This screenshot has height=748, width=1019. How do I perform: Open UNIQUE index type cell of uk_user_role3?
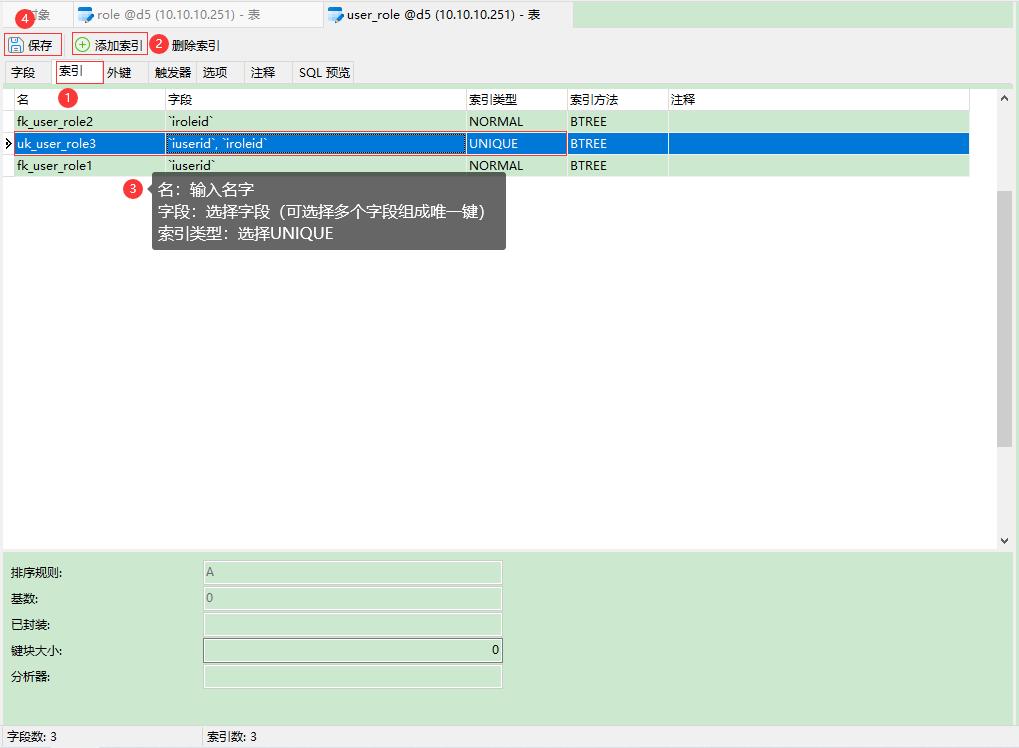[x=517, y=144]
